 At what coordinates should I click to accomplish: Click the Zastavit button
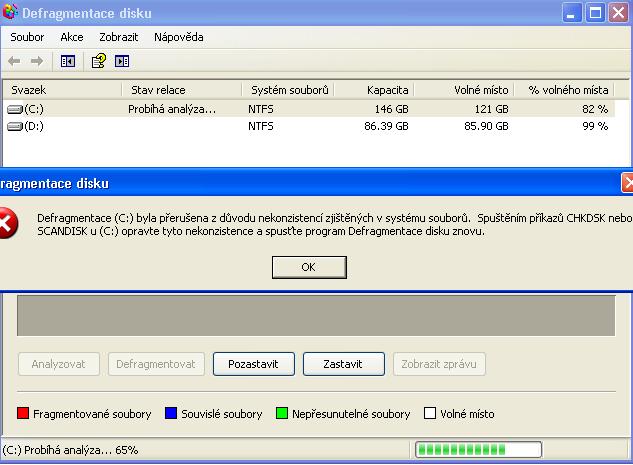coord(344,364)
